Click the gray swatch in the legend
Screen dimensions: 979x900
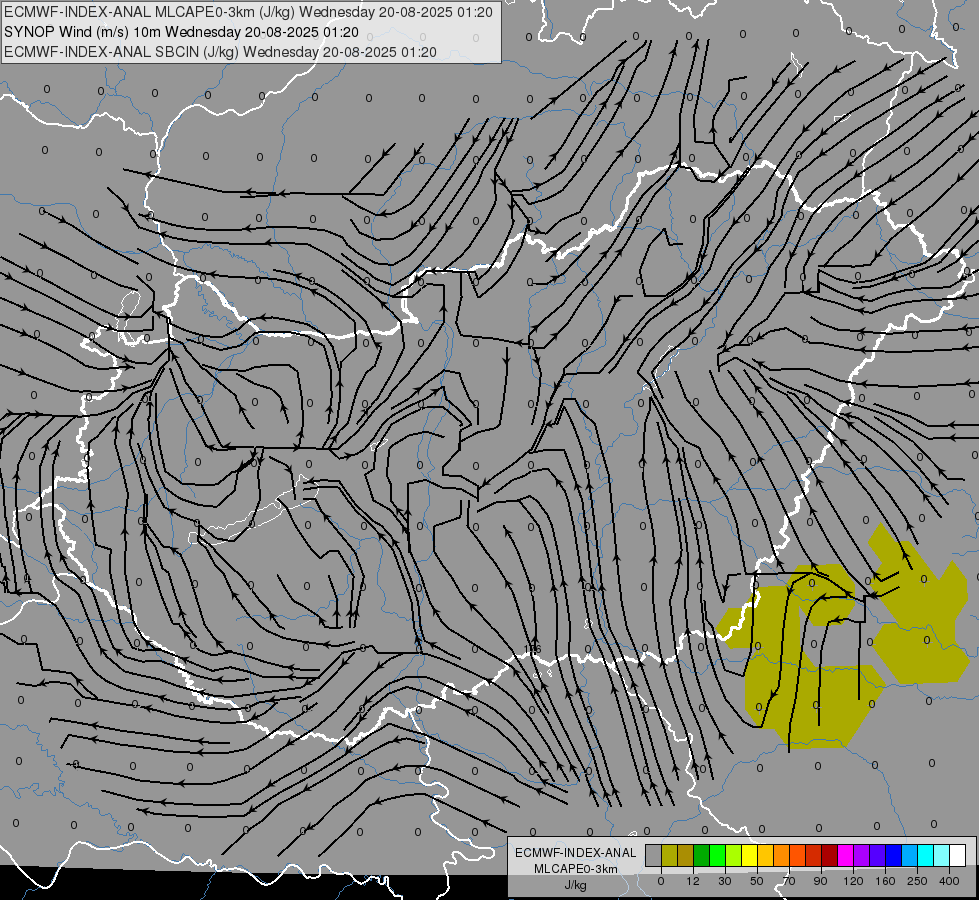(x=654, y=855)
